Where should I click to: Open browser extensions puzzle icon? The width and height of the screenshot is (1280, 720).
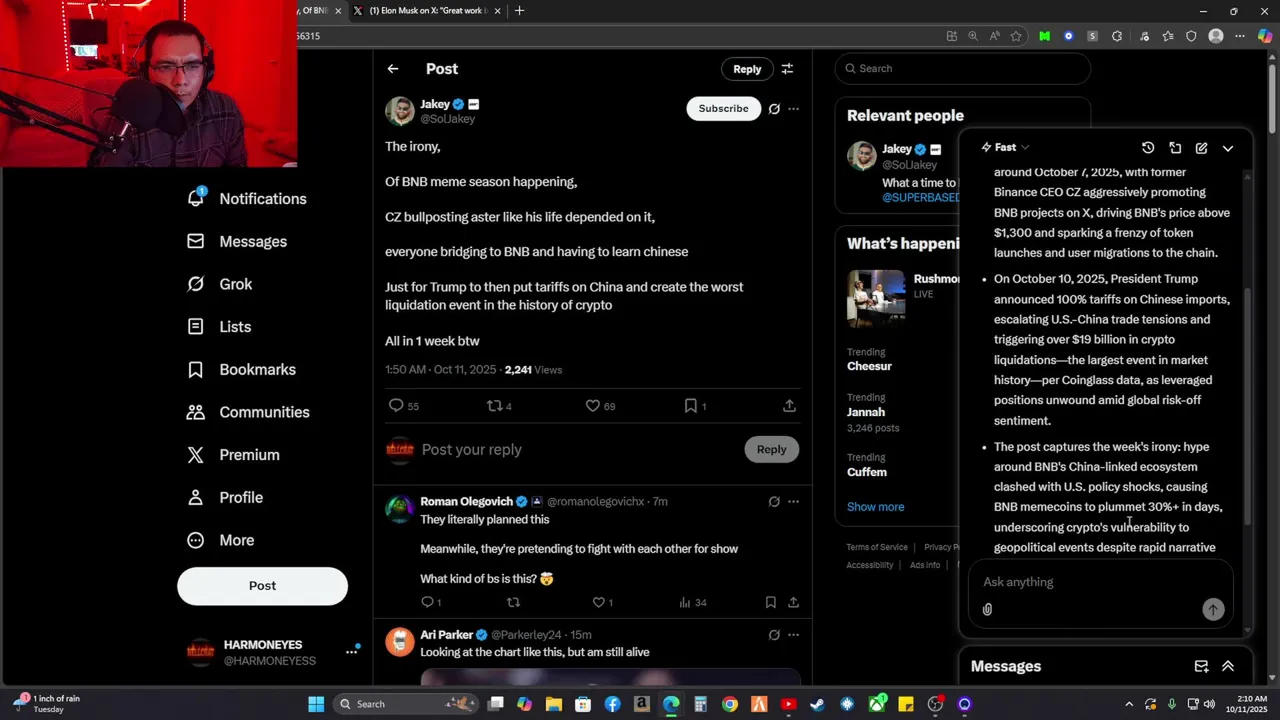pos(1117,36)
